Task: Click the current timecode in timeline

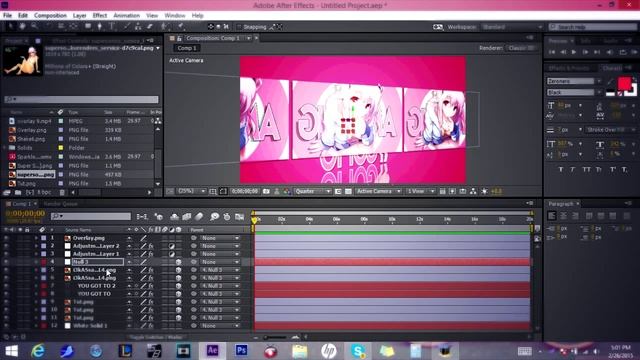Action: [x=25, y=213]
